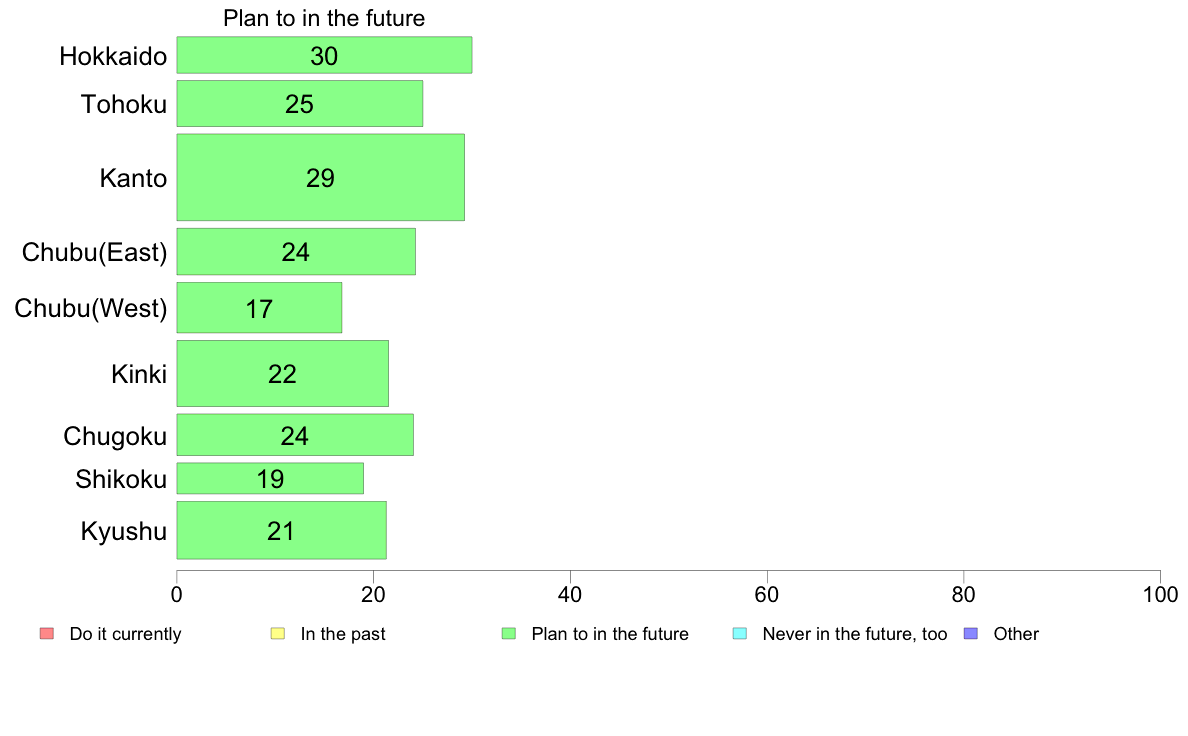Click the 100 tick on the x-axis
This screenshot has height=736, width=1188.
click(x=1160, y=595)
